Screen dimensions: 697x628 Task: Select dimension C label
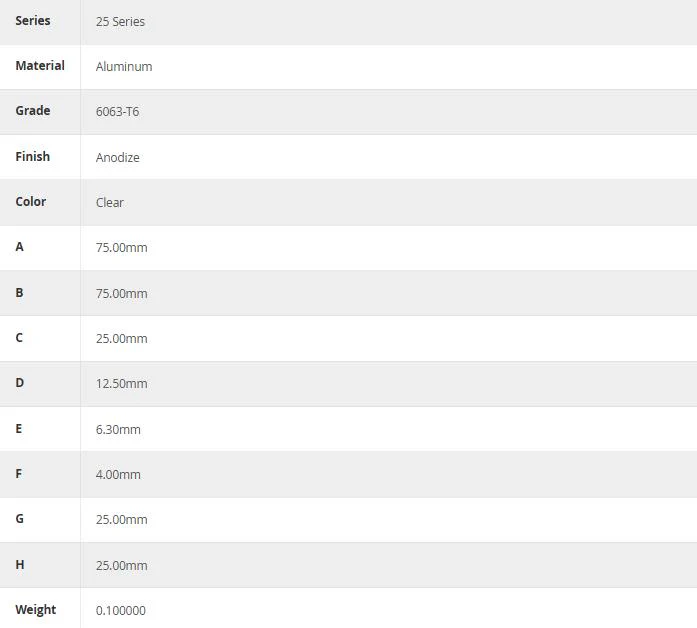19,338
